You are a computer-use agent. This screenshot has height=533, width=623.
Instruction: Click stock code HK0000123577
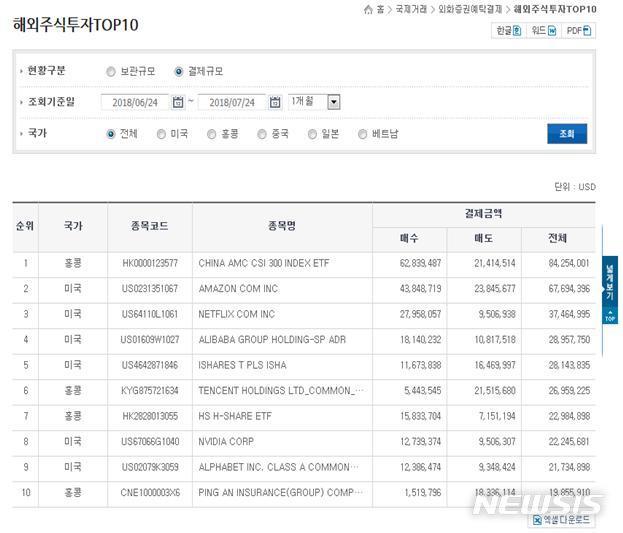tap(150, 263)
